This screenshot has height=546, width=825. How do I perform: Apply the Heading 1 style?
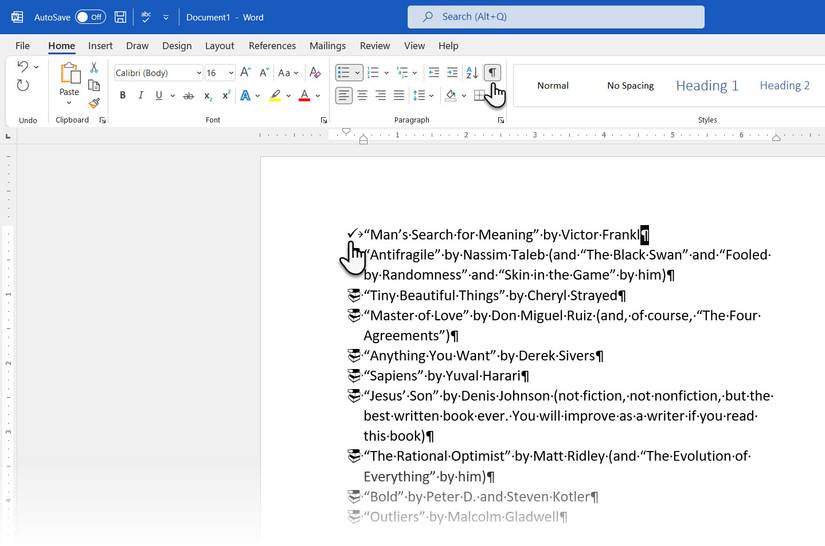[707, 86]
